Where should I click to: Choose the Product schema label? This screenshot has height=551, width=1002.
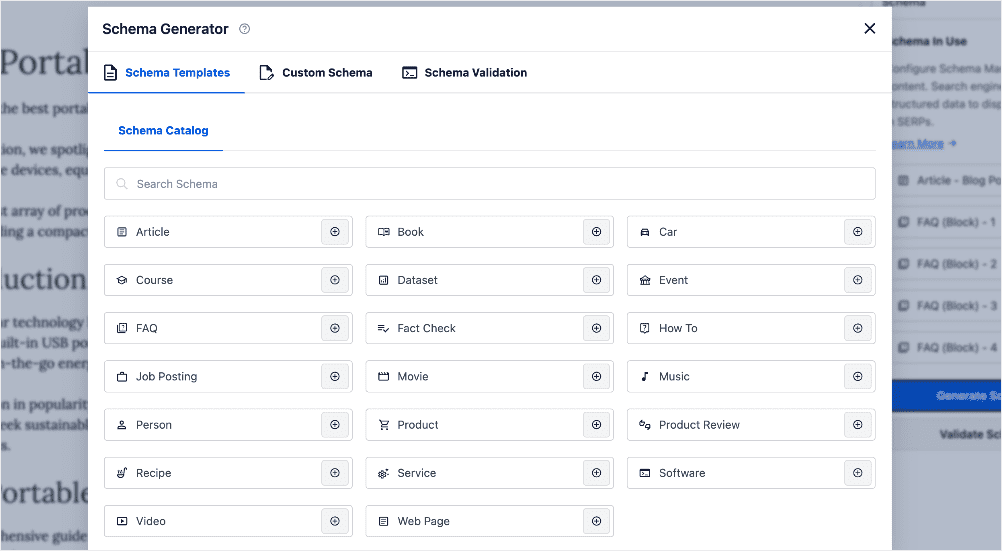(x=418, y=424)
